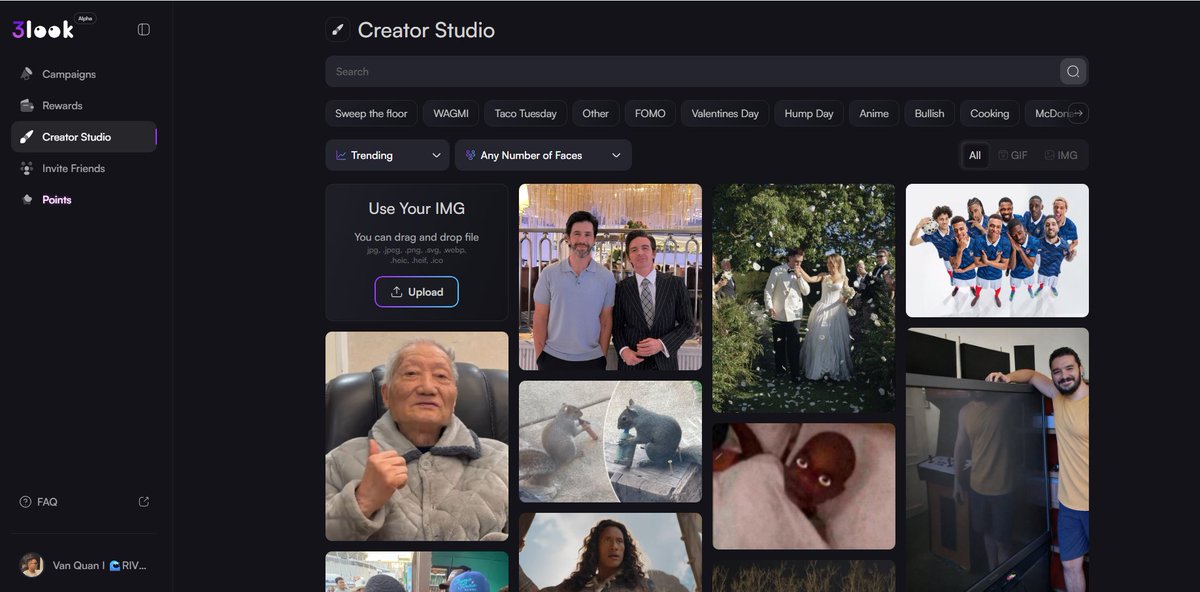Screen dimensions: 1200x592
Task: Open the squirrels image
Action: [610, 441]
